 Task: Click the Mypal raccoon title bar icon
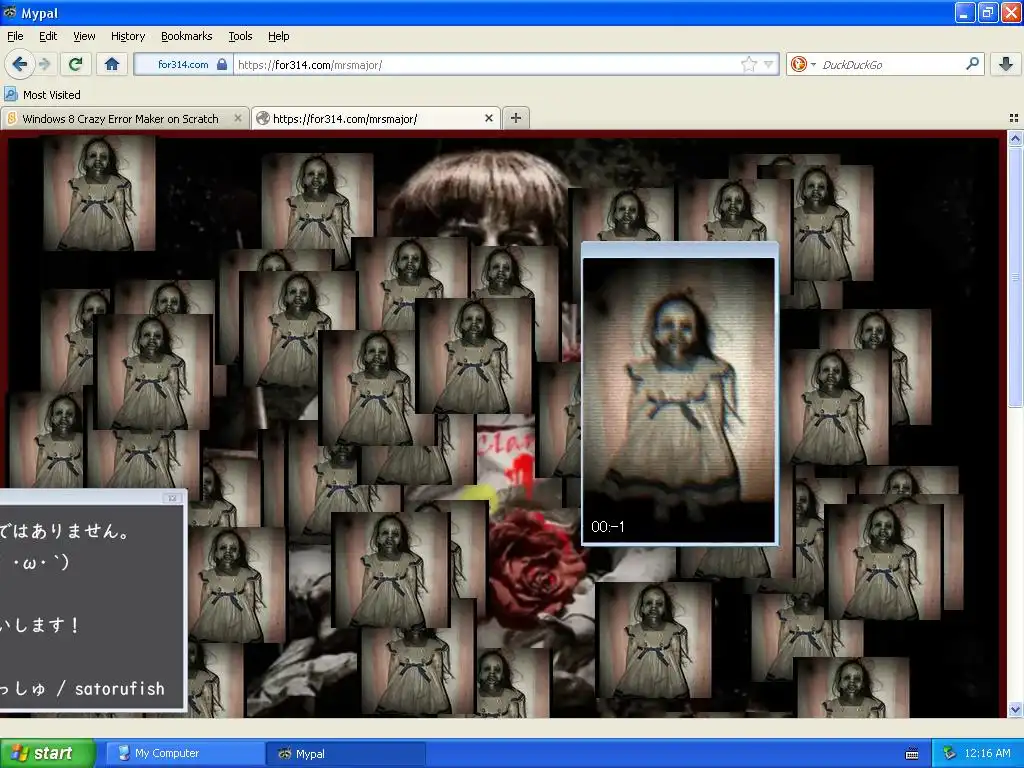(x=10, y=12)
